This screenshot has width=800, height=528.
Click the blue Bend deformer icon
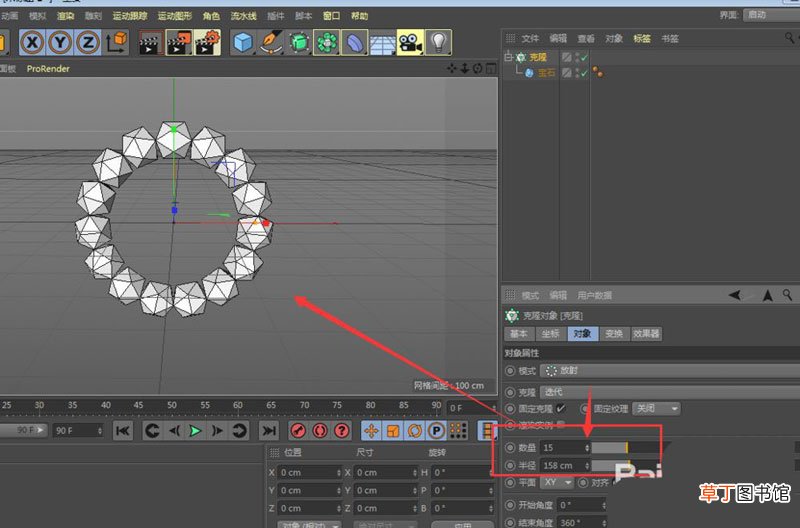[x=355, y=43]
